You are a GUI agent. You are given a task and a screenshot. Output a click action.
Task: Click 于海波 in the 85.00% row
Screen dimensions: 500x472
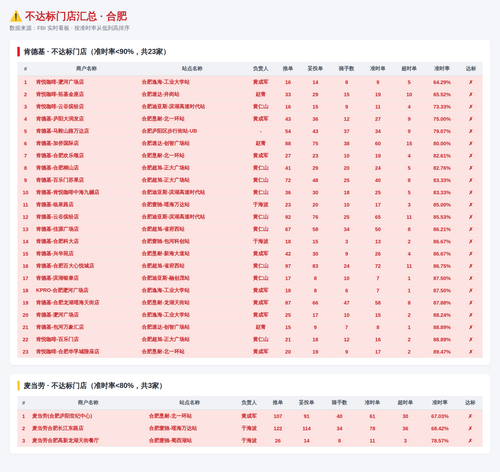pos(260,205)
